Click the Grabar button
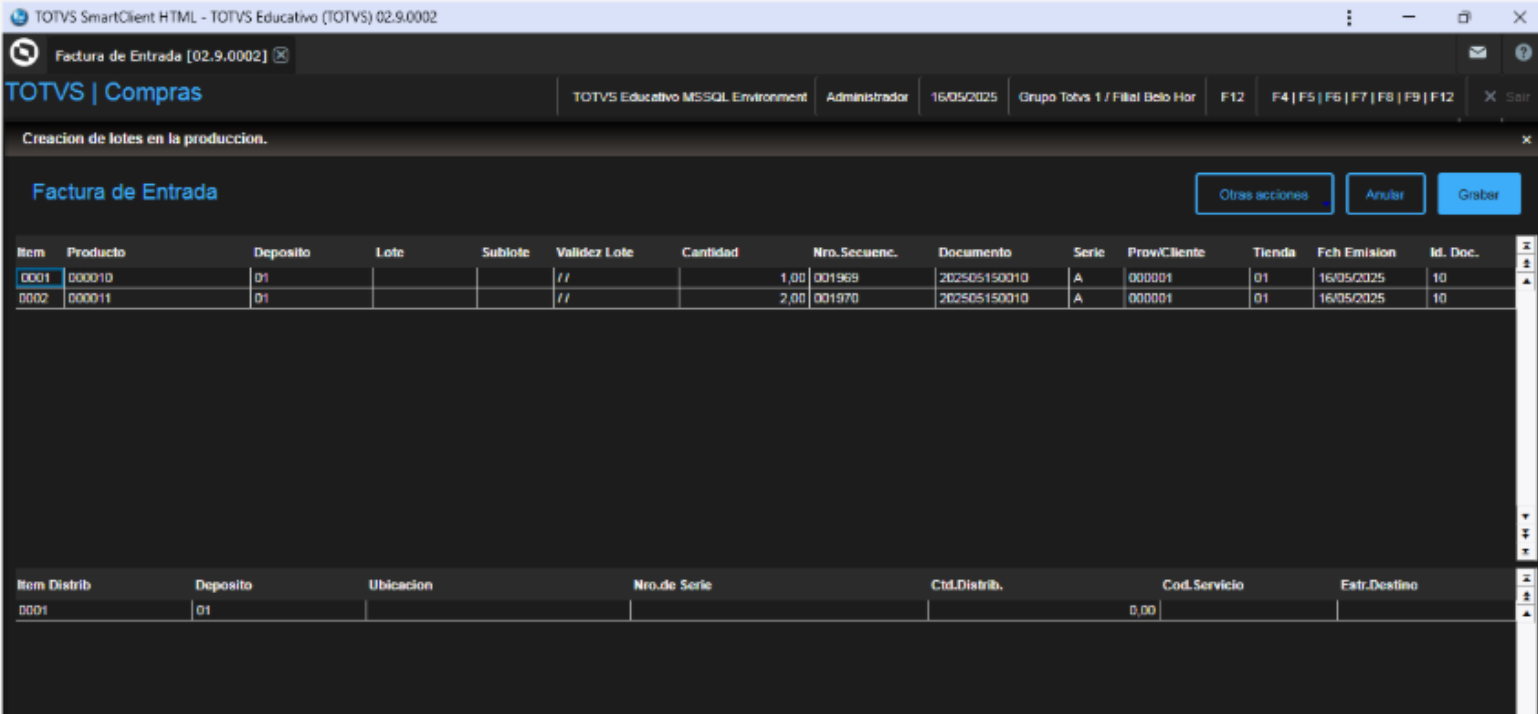Image resolution: width=1538 pixels, height=714 pixels. pos(1479,195)
